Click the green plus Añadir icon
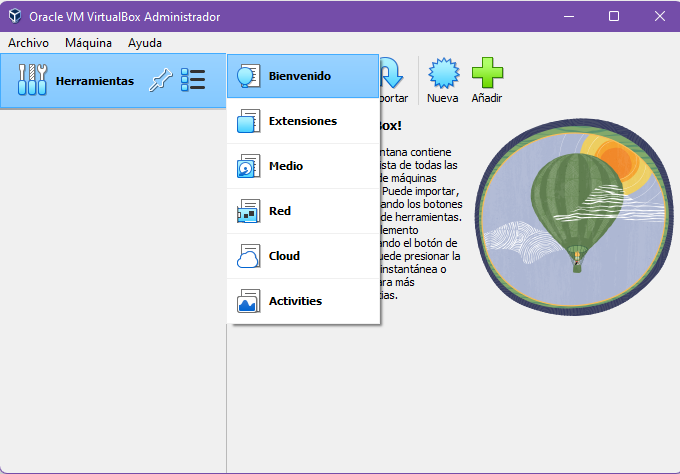The image size is (680, 474). [x=487, y=73]
